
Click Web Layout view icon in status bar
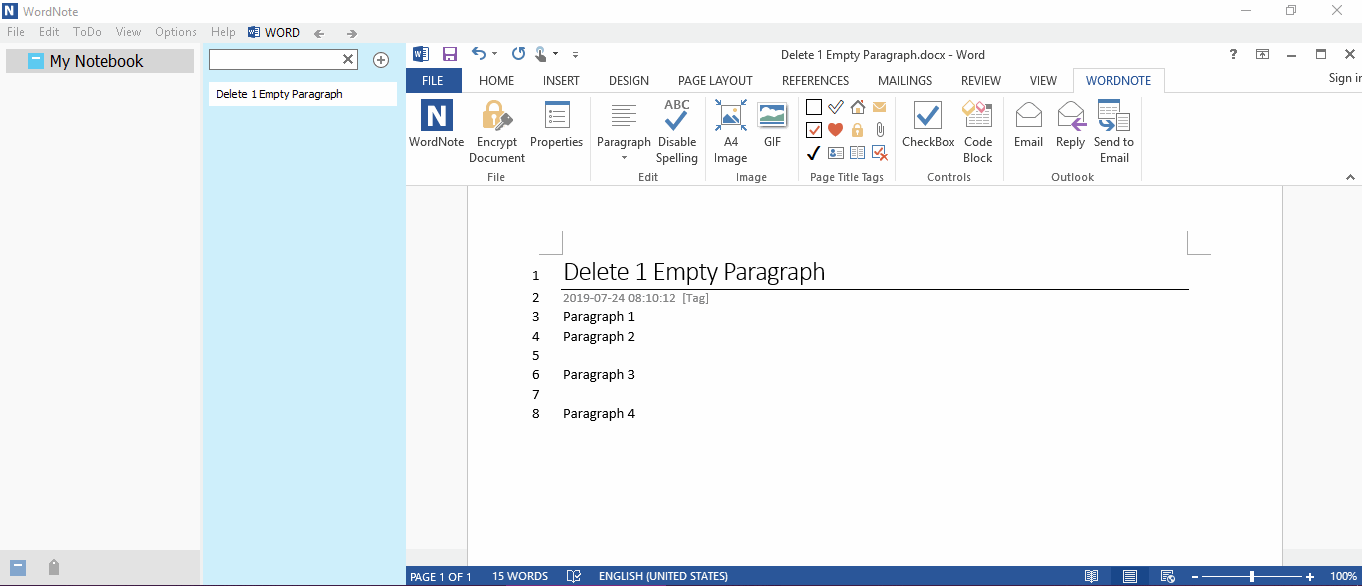click(1166, 576)
